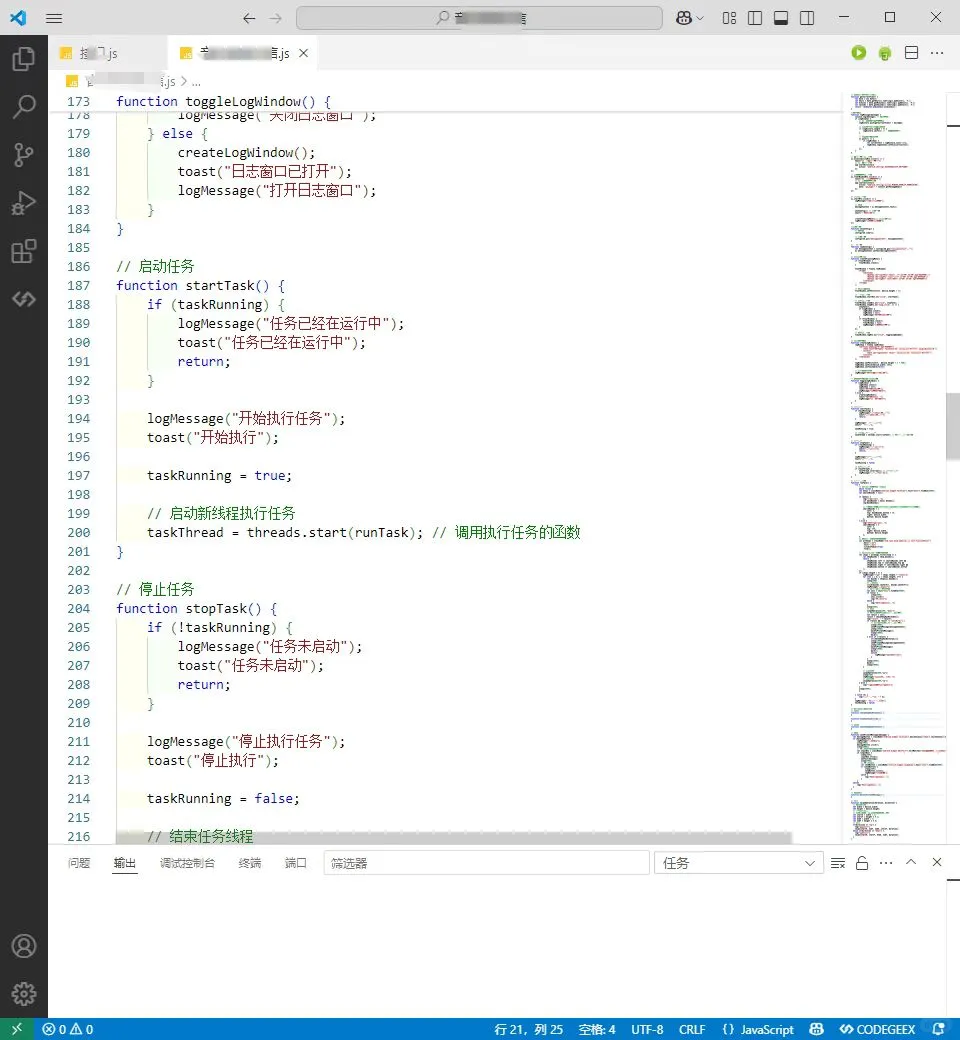Click line number 187
Screen dimensions: 960x1040
[78, 285]
